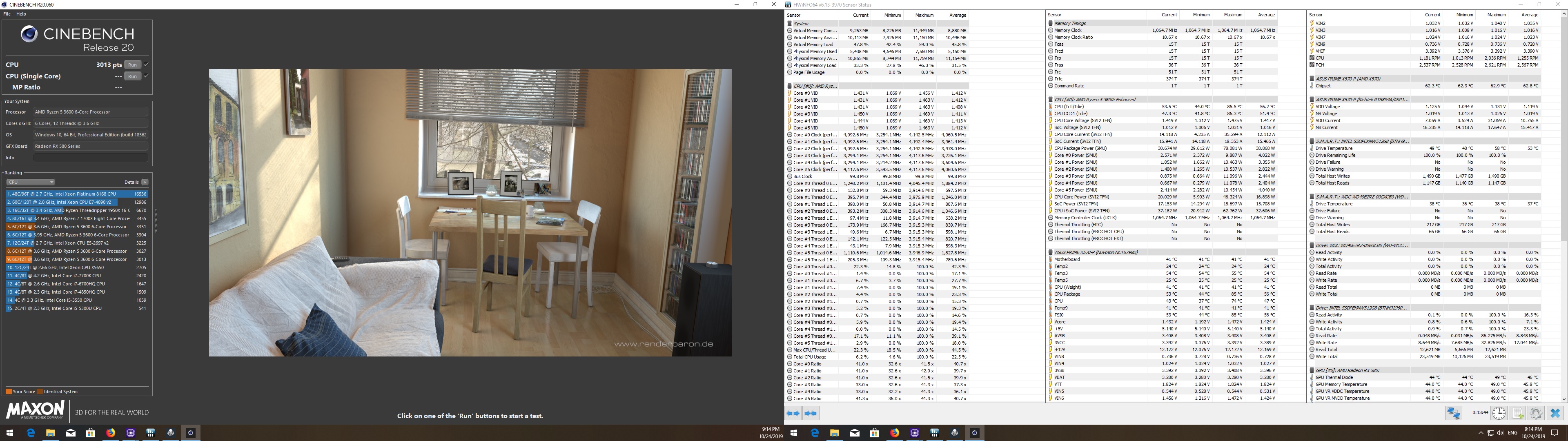Click the Info text input field
Viewport: 1568px width, 441px height.
[x=90, y=158]
